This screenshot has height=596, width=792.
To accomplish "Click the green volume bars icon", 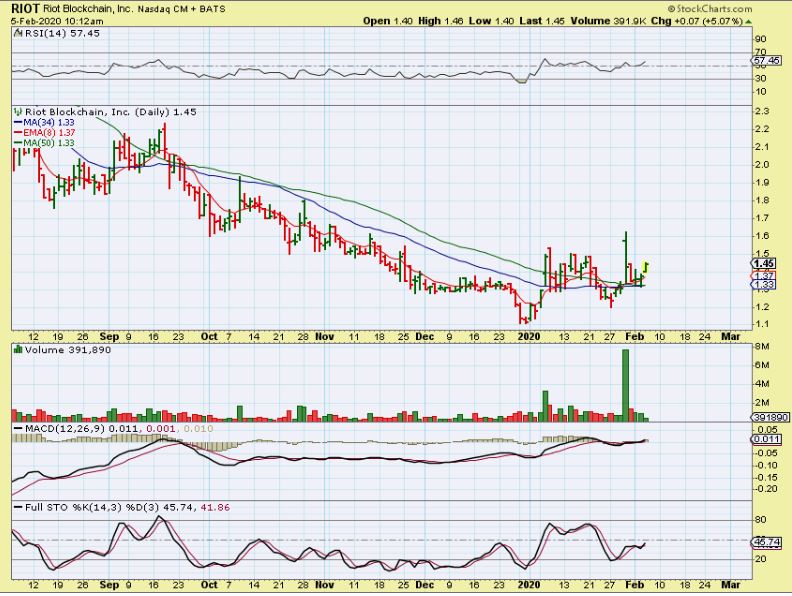I will coord(18,350).
